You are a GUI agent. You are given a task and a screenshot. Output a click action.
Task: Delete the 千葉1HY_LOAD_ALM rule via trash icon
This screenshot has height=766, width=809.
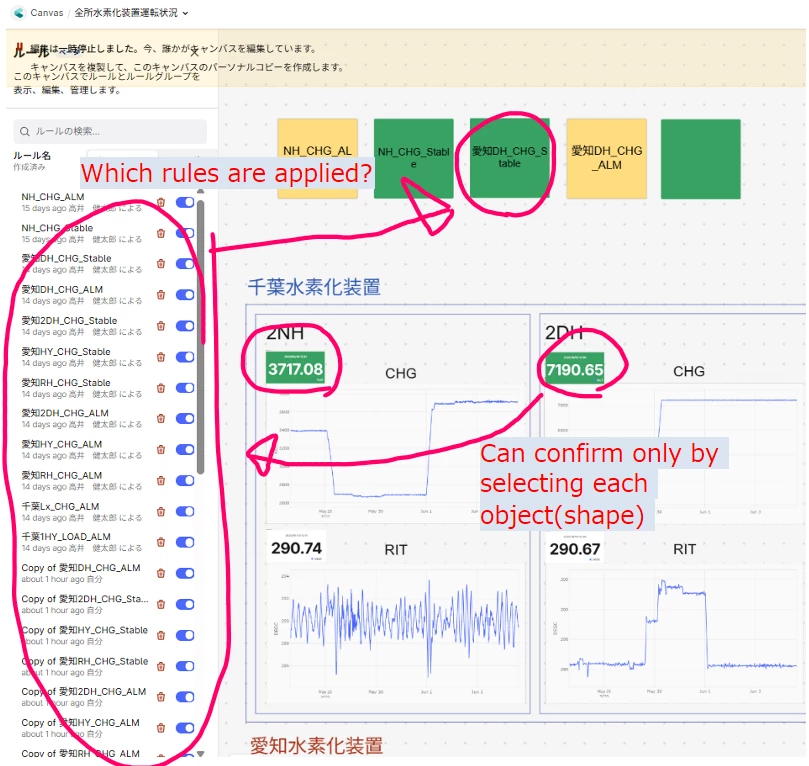(x=161, y=542)
